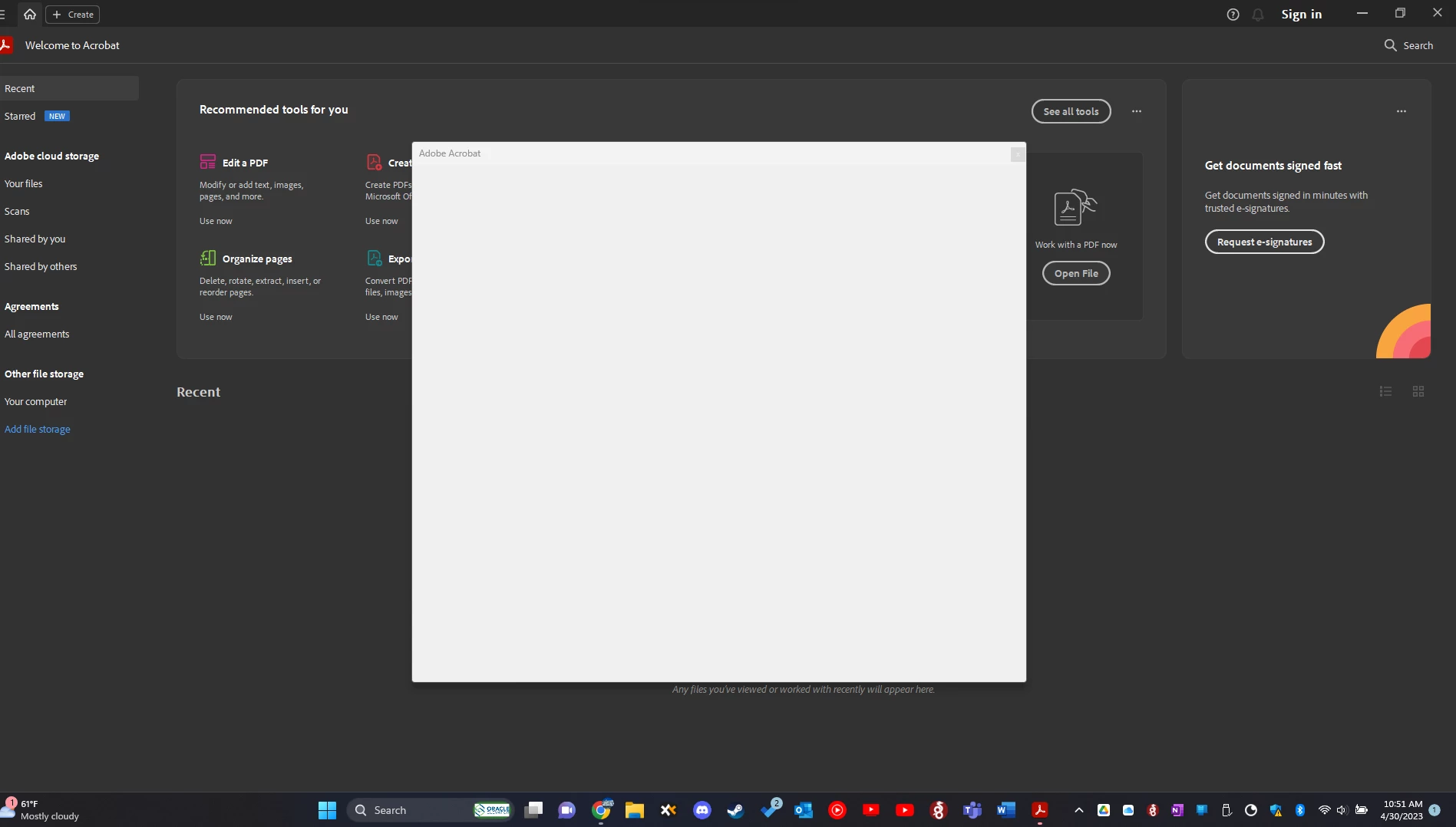Viewport: 1456px width, 827px height.
Task: Select Recent in the sidebar
Action: click(x=69, y=88)
